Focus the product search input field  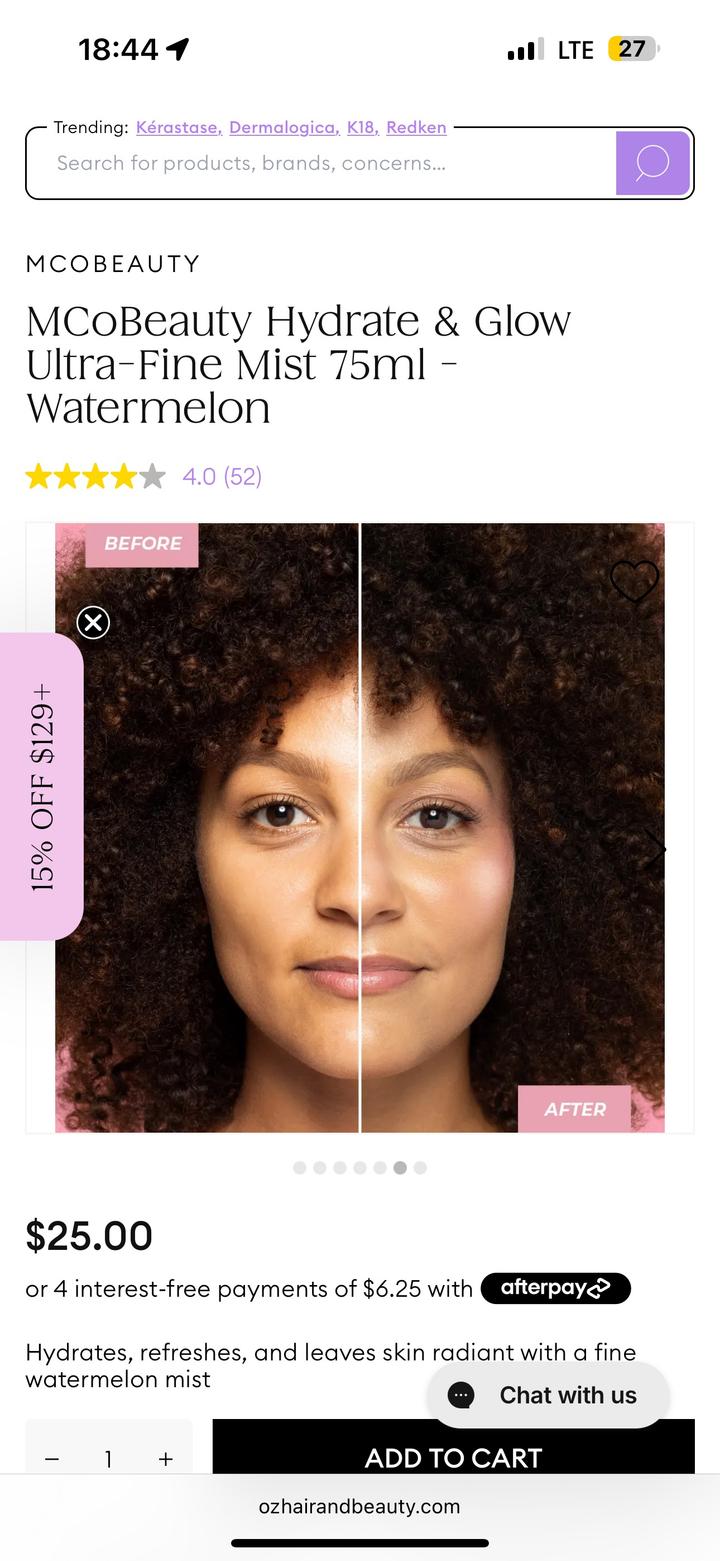click(321, 163)
